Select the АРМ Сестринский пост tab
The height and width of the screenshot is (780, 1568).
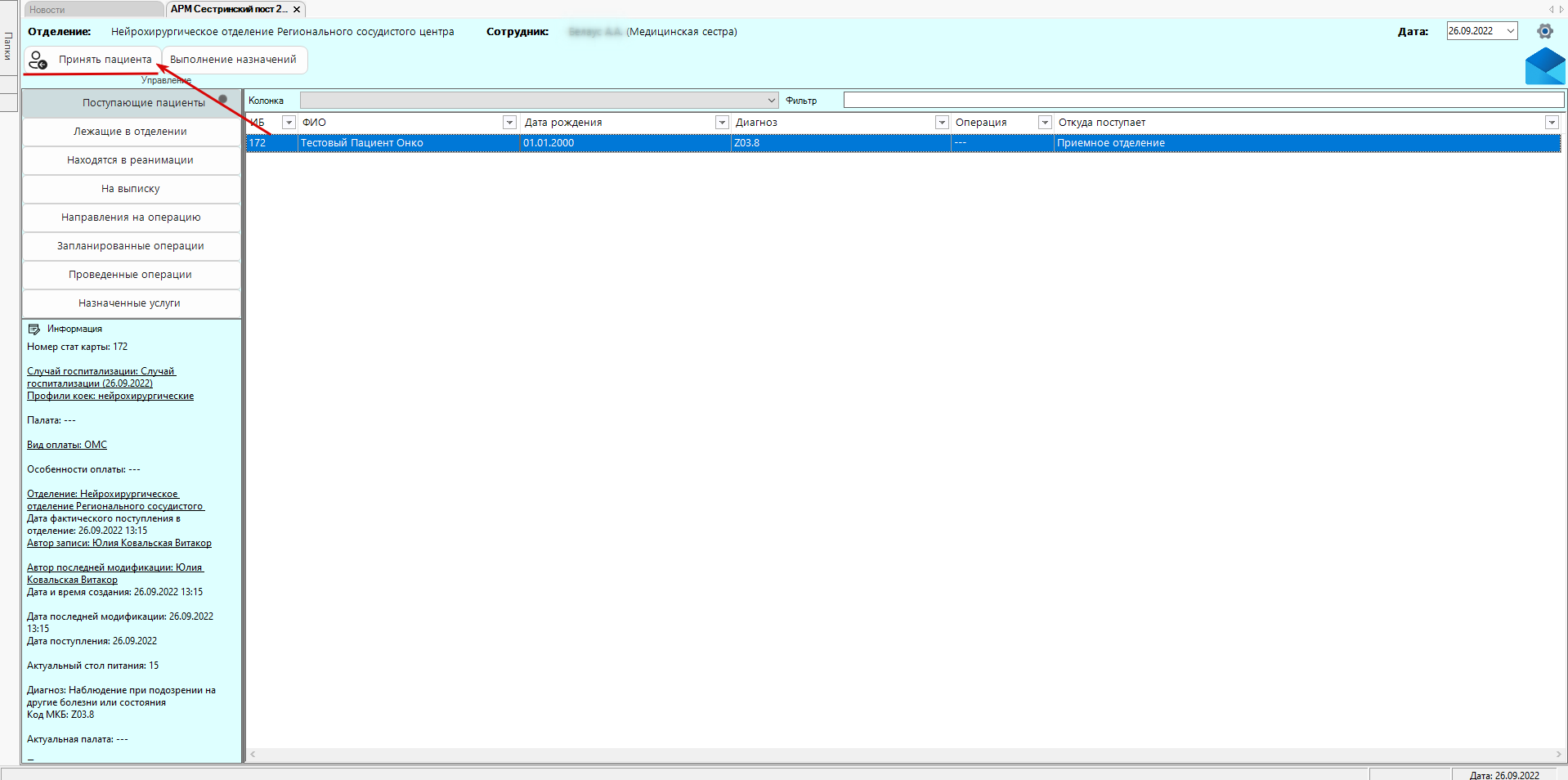tap(229, 9)
